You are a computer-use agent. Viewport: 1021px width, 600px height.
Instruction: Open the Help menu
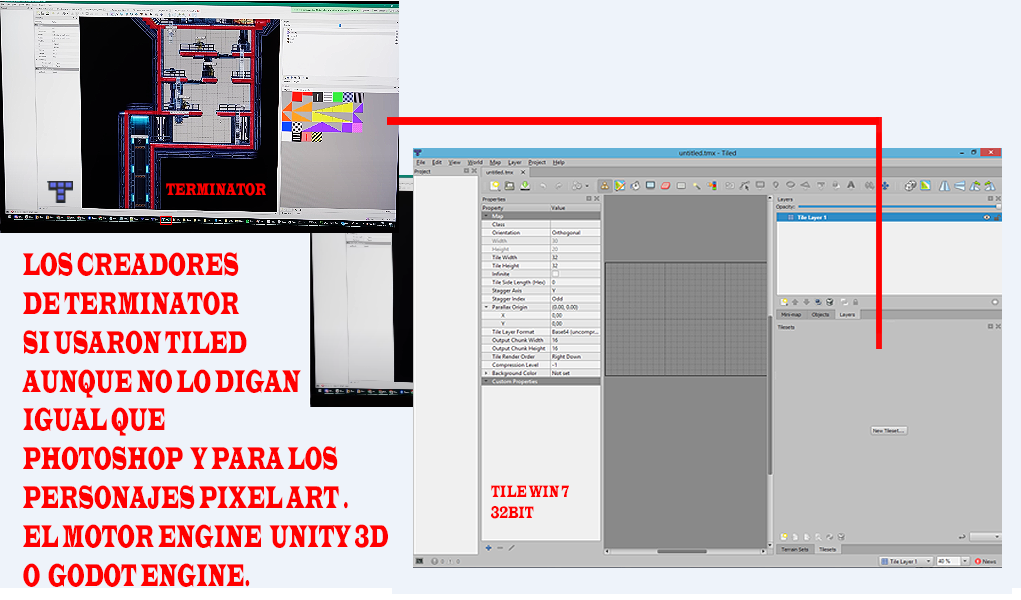tap(559, 162)
